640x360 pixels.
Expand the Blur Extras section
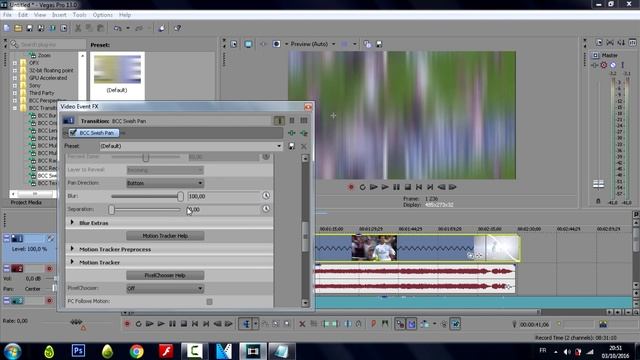(x=72, y=222)
